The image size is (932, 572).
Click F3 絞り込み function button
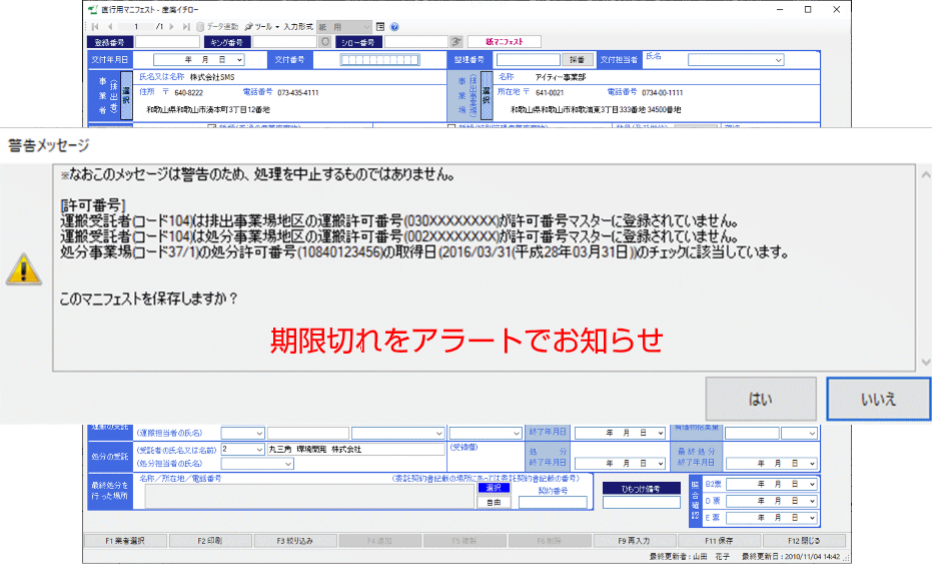click(x=295, y=541)
